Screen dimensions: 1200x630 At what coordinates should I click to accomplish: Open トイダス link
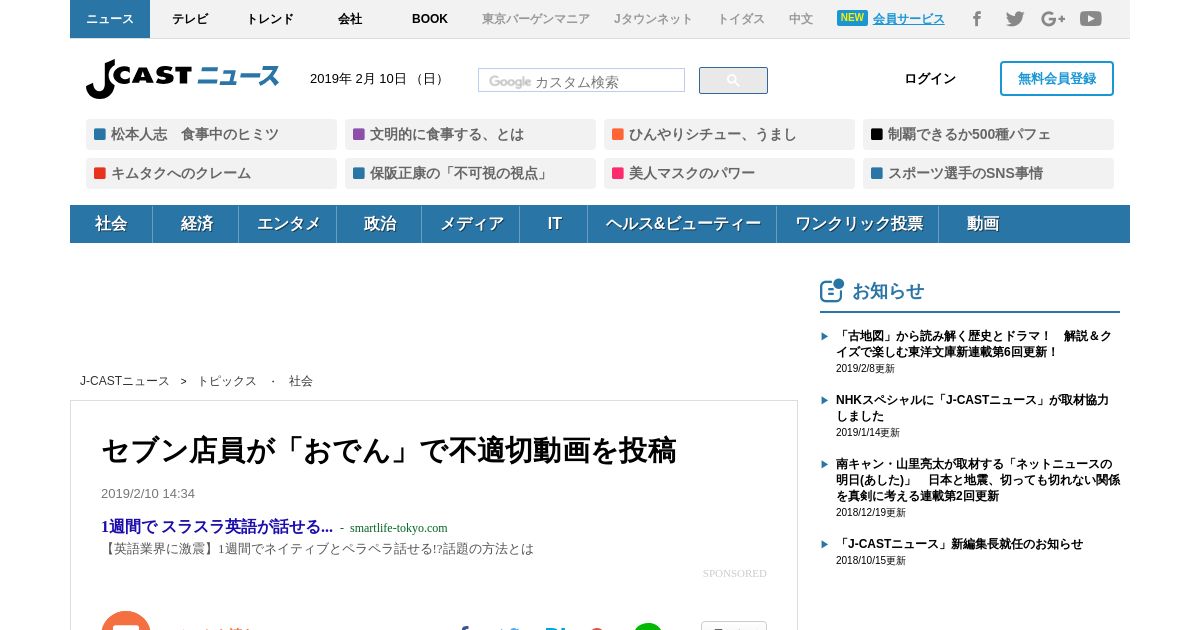(x=741, y=19)
